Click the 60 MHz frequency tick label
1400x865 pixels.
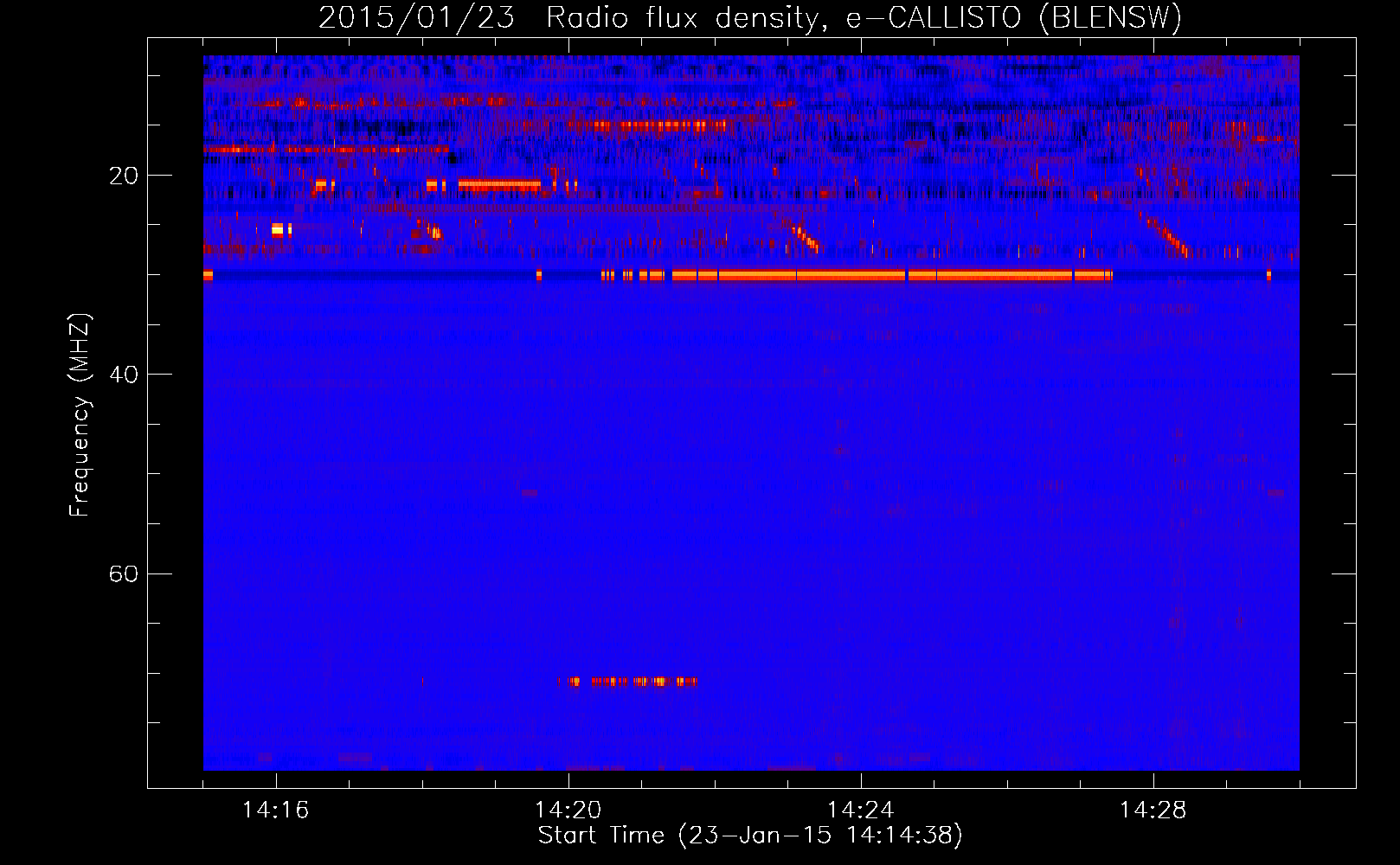pyautogui.click(x=123, y=573)
